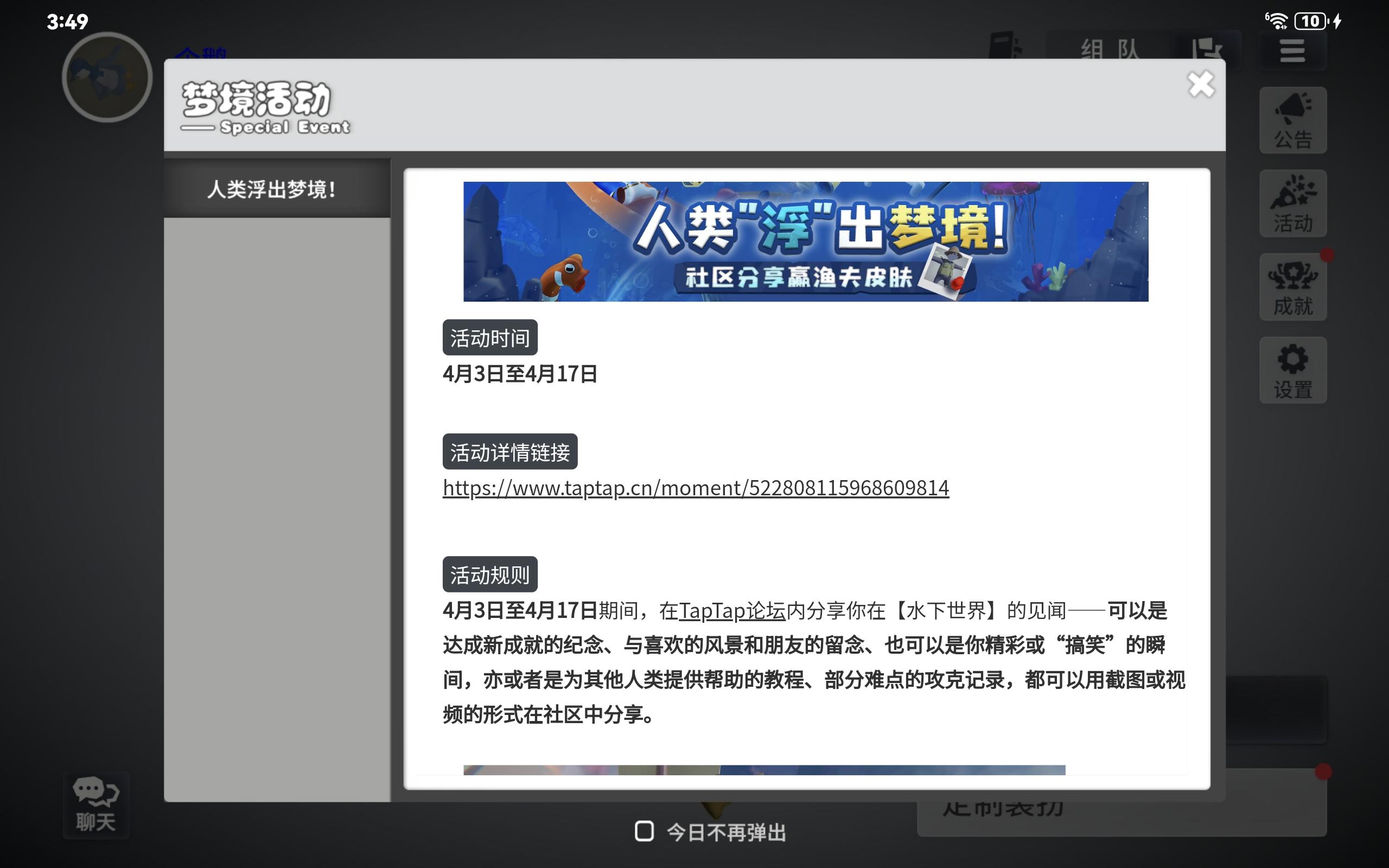Select the 人类浮出梦境! event tab
This screenshot has height=868, width=1389.
point(277,189)
